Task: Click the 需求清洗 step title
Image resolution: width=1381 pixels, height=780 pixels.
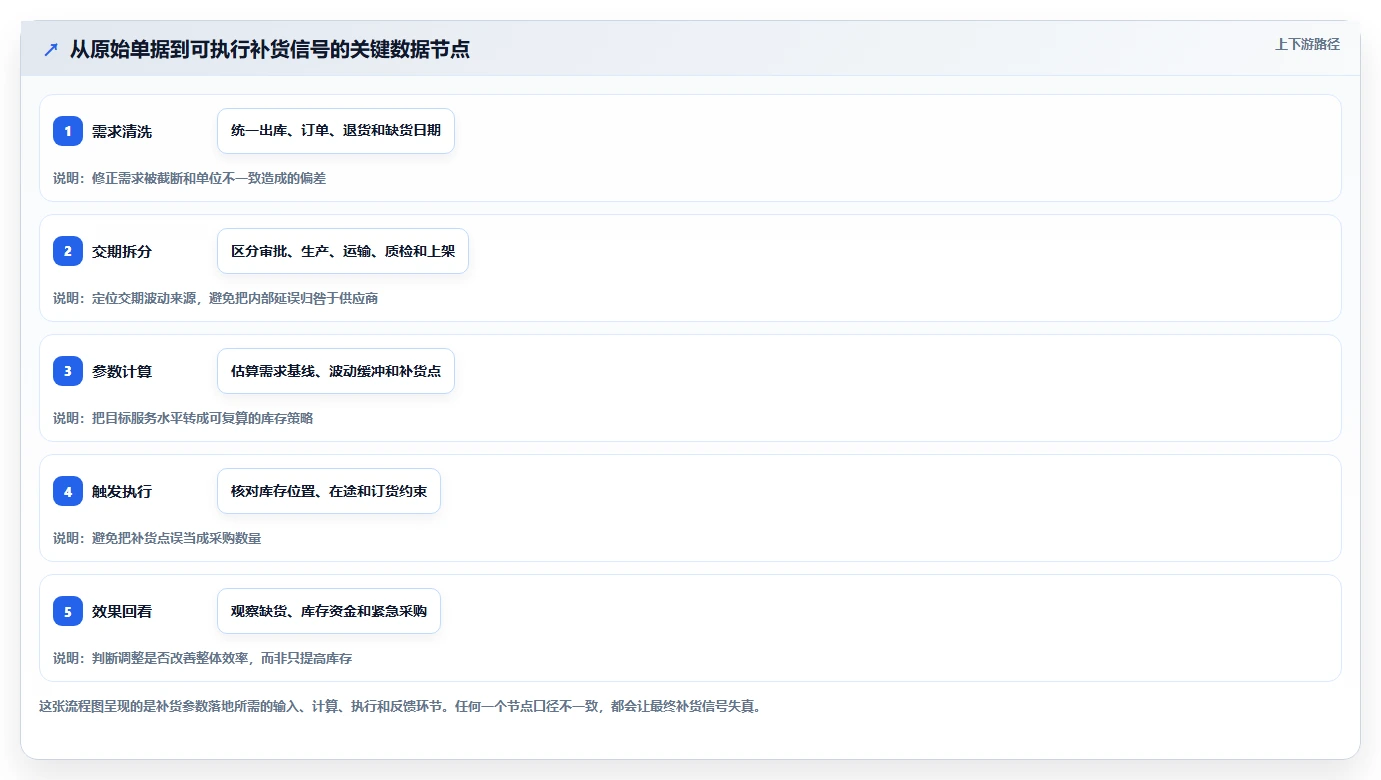Action: coord(122,131)
